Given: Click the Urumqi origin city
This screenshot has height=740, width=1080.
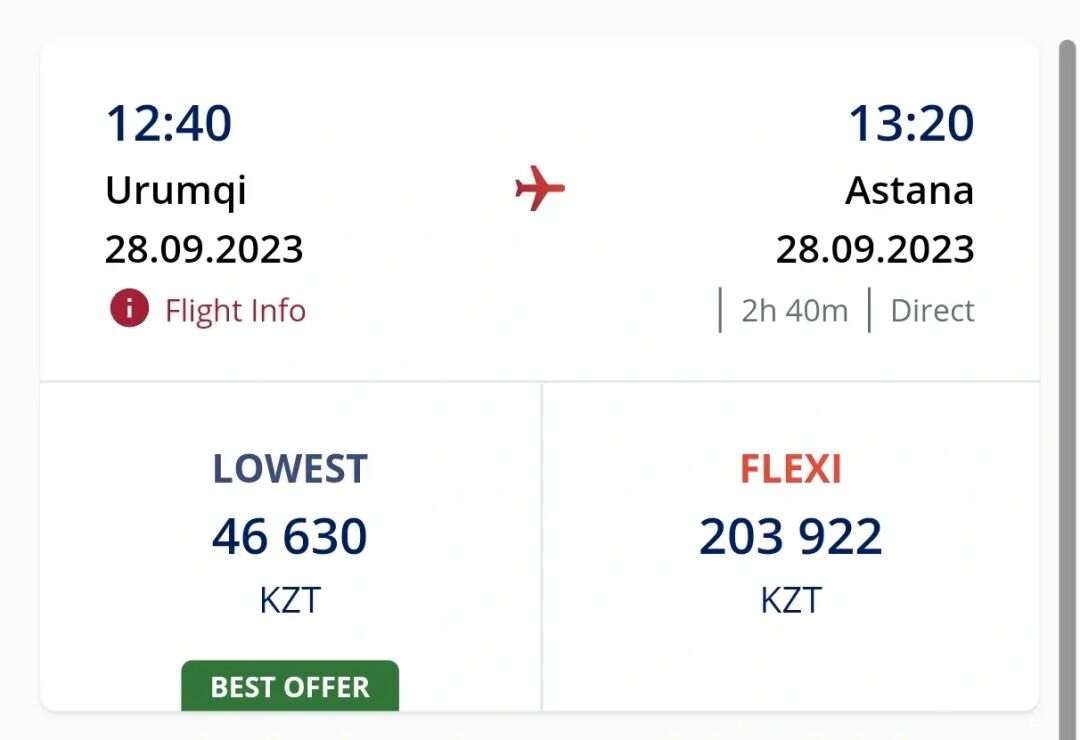Looking at the screenshot, I should point(176,190).
